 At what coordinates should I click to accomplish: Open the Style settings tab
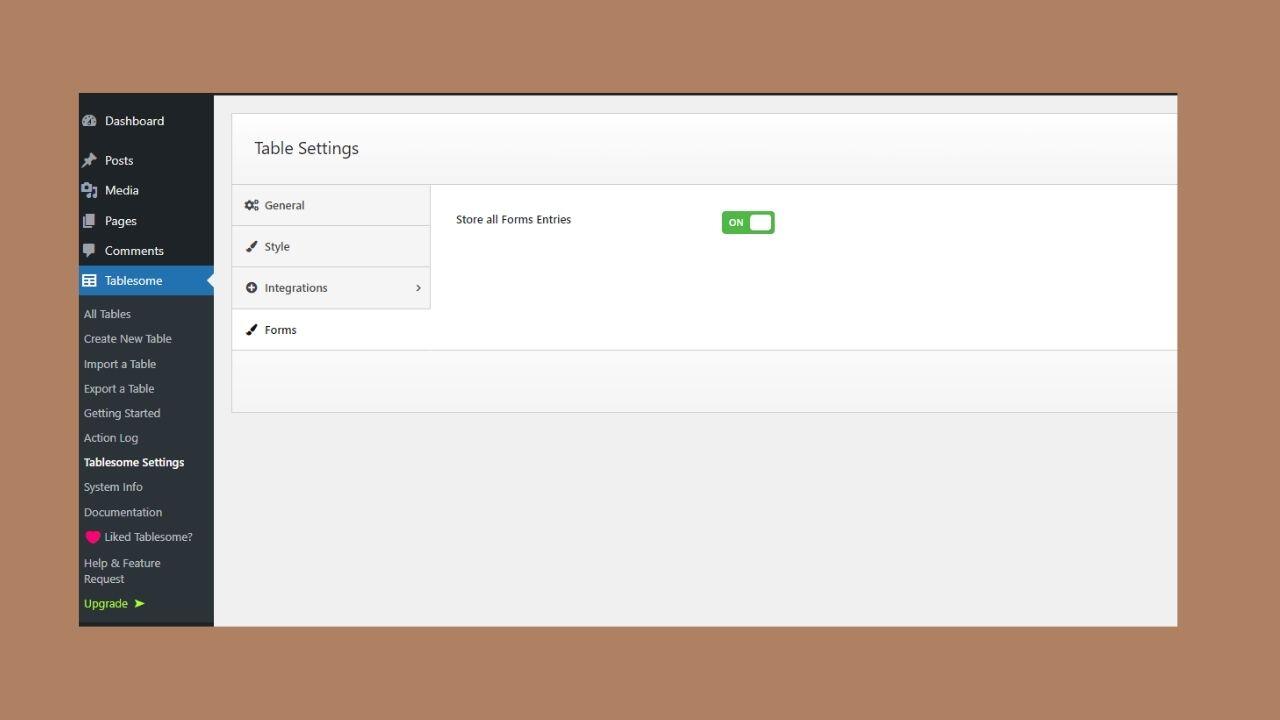(277, 247)
